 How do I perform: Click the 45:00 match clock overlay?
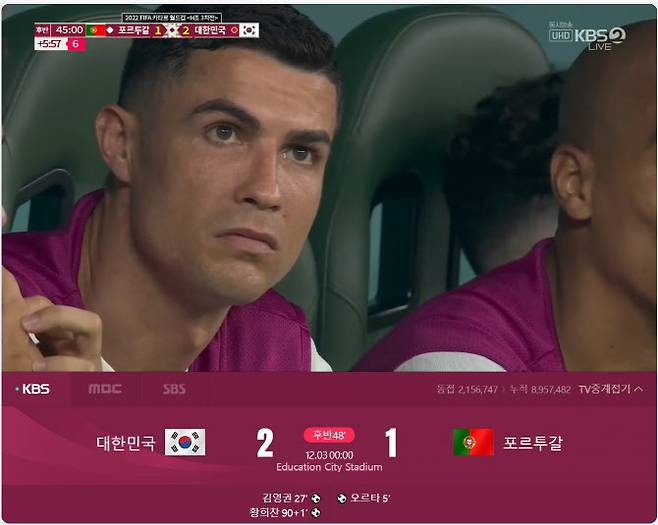coord(69,30)
